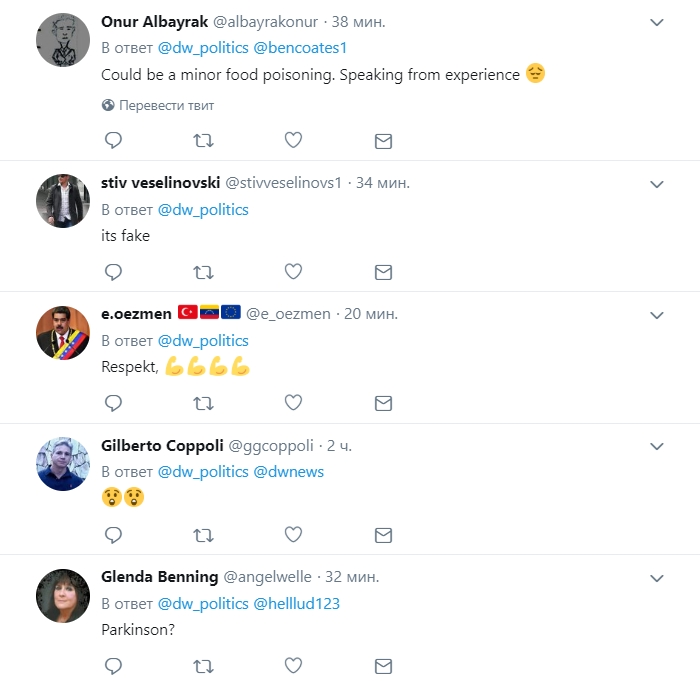This screenshot has width=700, height=681.
Task: Send stiv veselinovski's tweet via direct message
Action: coord(383,272)
